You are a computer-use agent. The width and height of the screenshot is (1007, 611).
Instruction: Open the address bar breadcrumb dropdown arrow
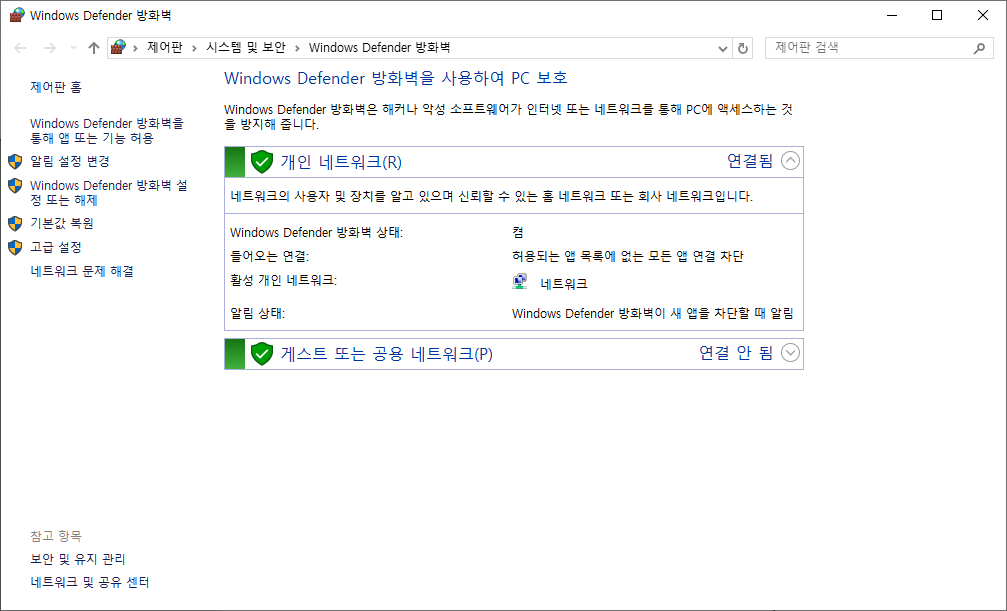click(722, 47)
